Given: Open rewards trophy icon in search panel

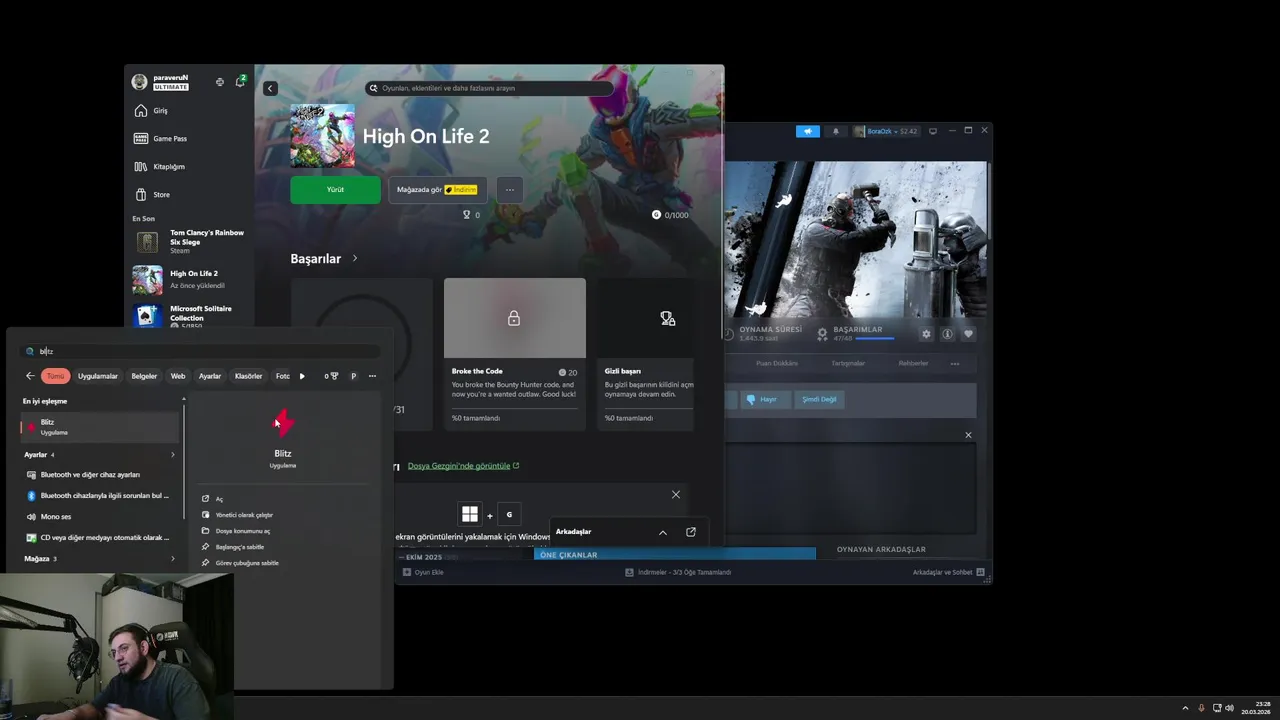Looking at the screenshot, I should 331,376.
